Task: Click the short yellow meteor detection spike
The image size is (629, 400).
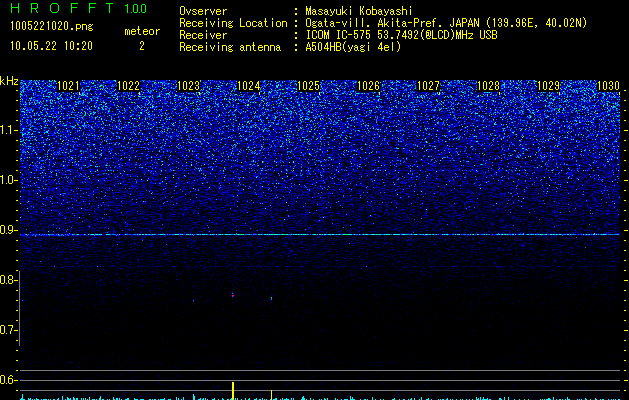Action: [x=272, y=395]
